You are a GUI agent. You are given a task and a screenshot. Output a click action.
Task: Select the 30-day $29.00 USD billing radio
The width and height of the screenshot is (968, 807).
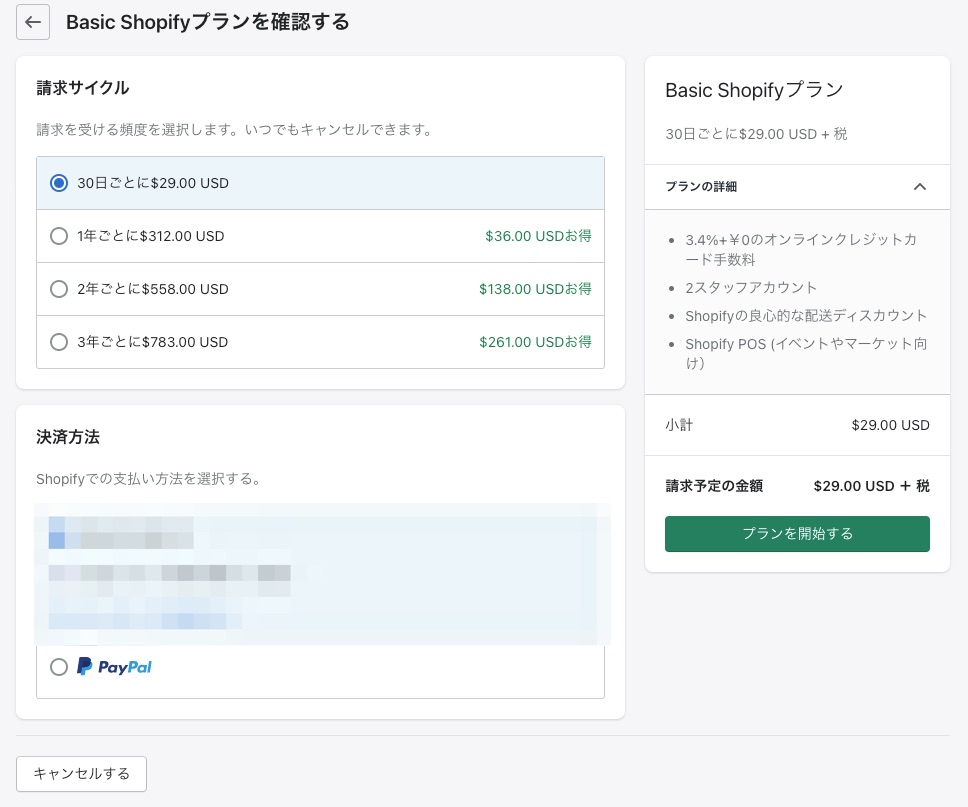coord(59,183)
